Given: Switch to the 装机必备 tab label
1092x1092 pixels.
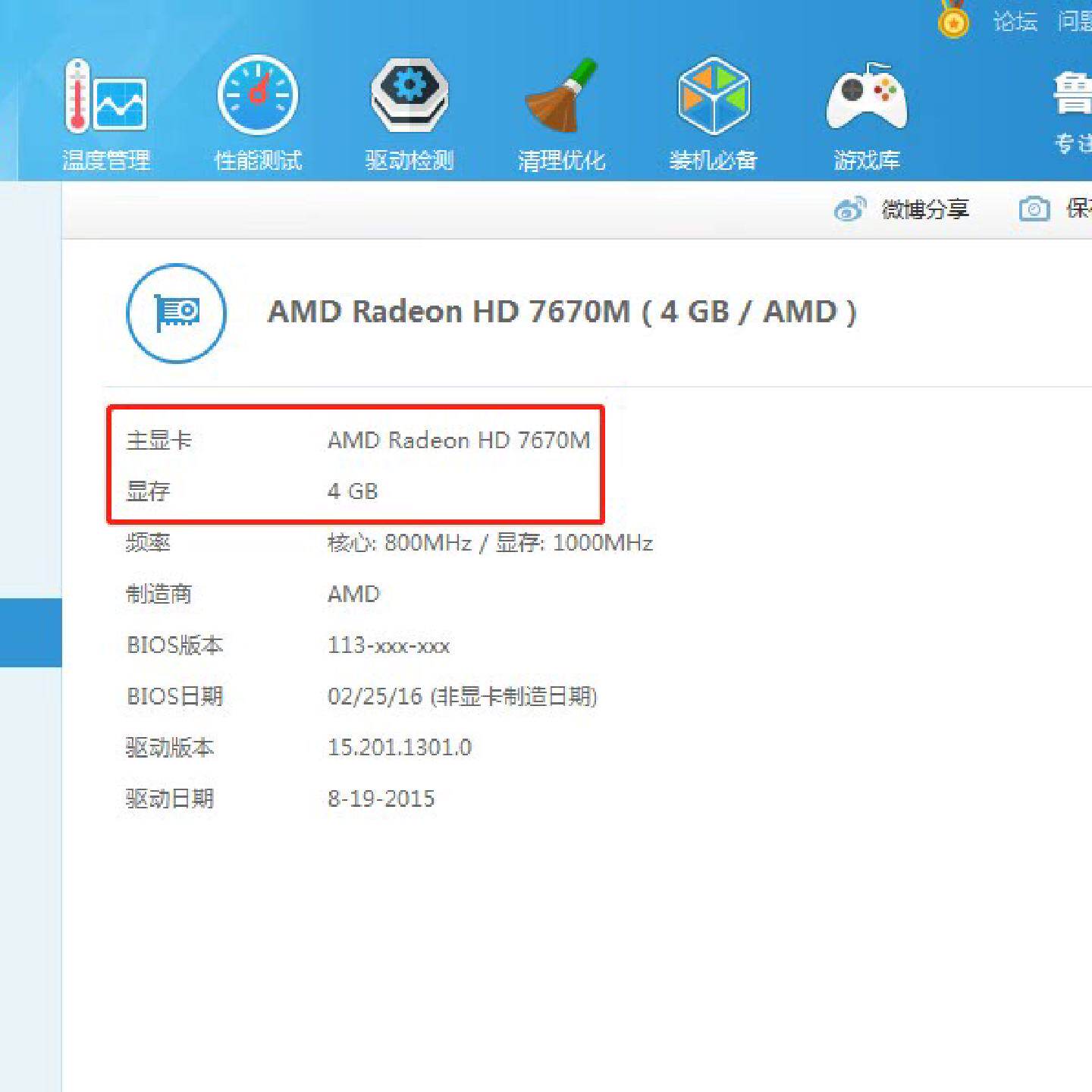Looking at the screenshot, I should [x=714, y=161].
